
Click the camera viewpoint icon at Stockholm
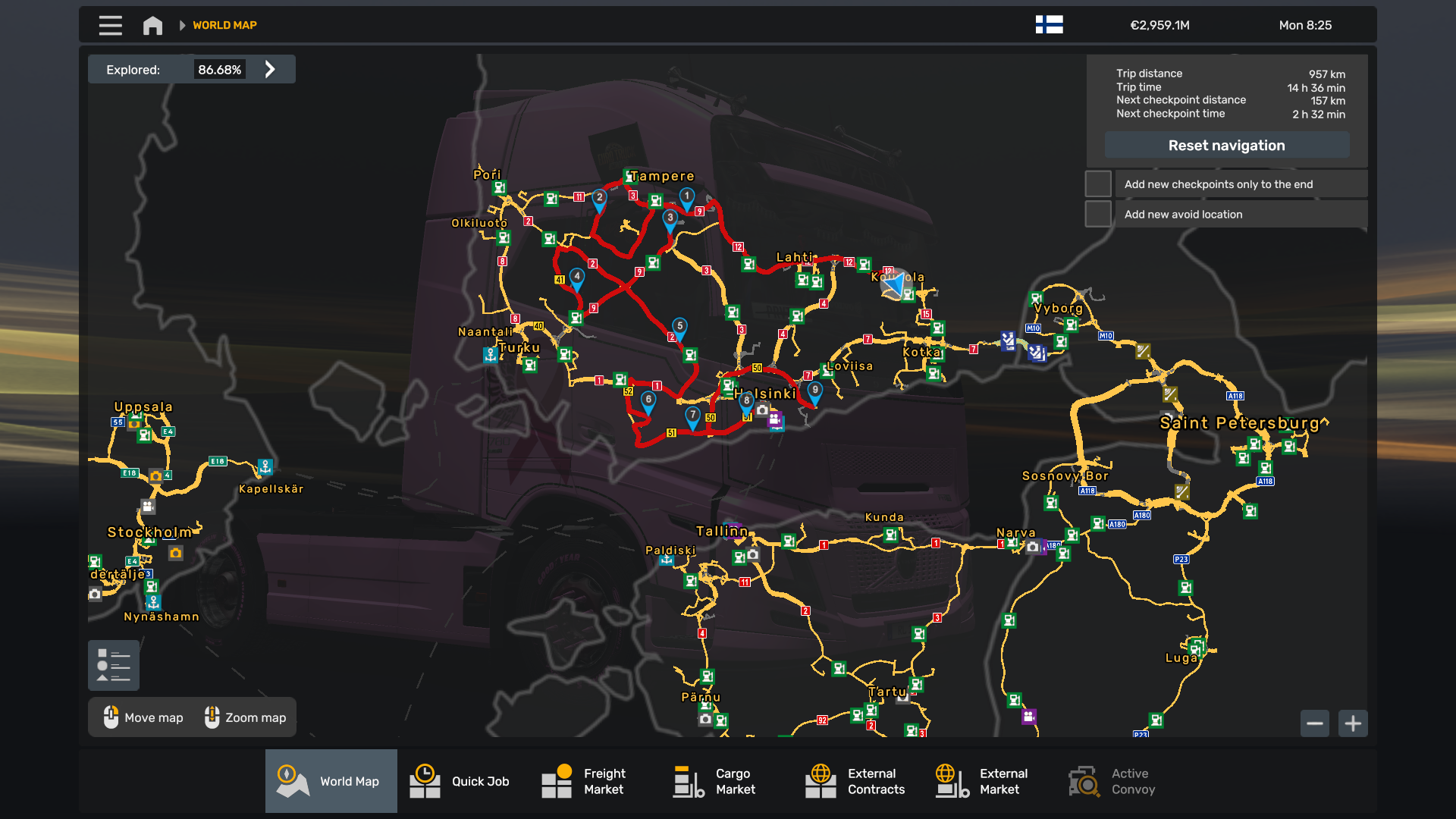point(175,553)
